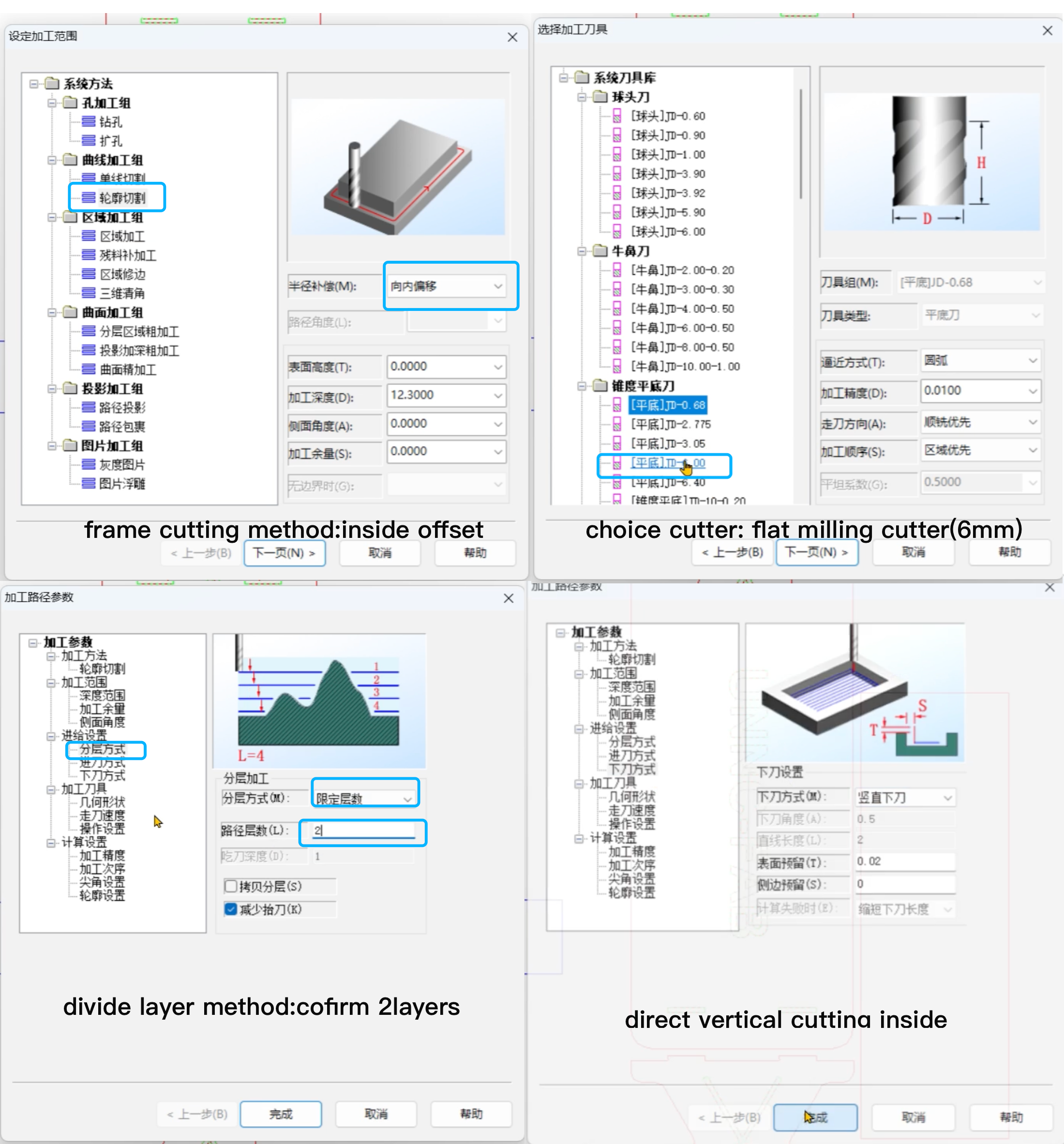Select bull-nose cutter [牛鼻]JD-10.00-1.00
This screenshot has height=1144, width=1064.
pyautogui.click(x=685, y=367)
